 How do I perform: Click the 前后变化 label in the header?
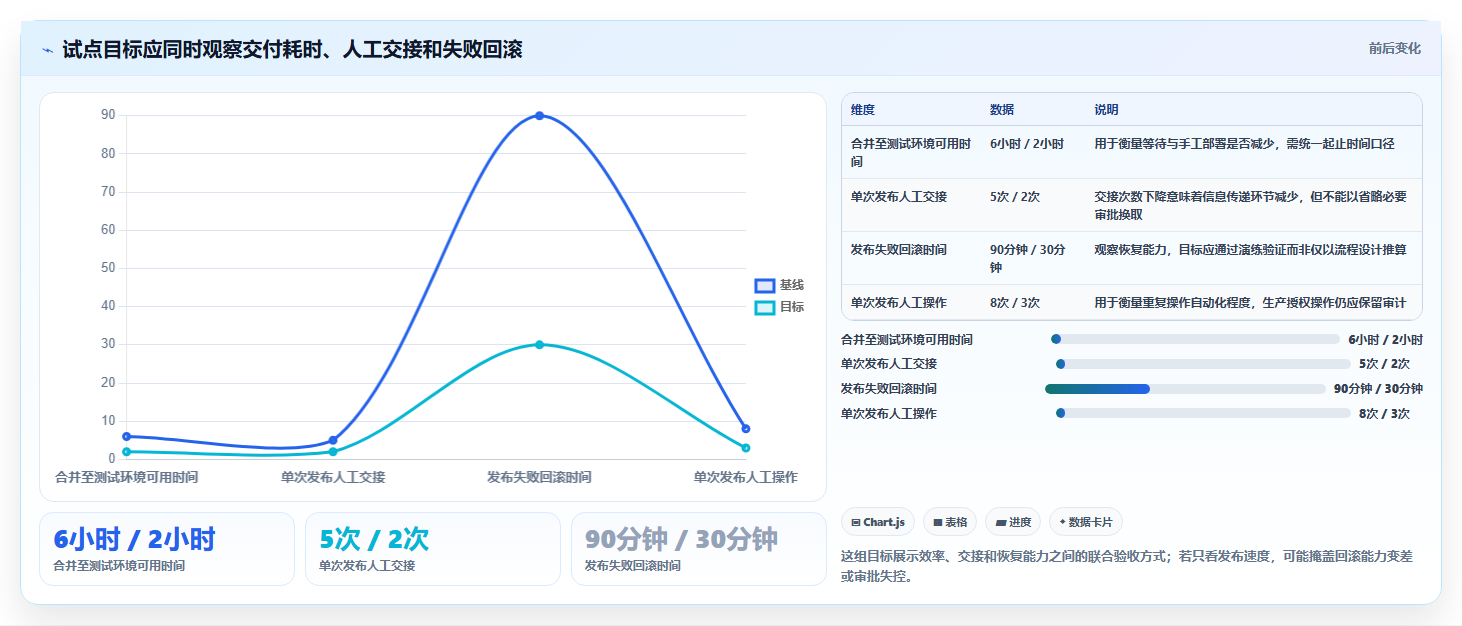pyautogui.click(x=1395, y=48)
